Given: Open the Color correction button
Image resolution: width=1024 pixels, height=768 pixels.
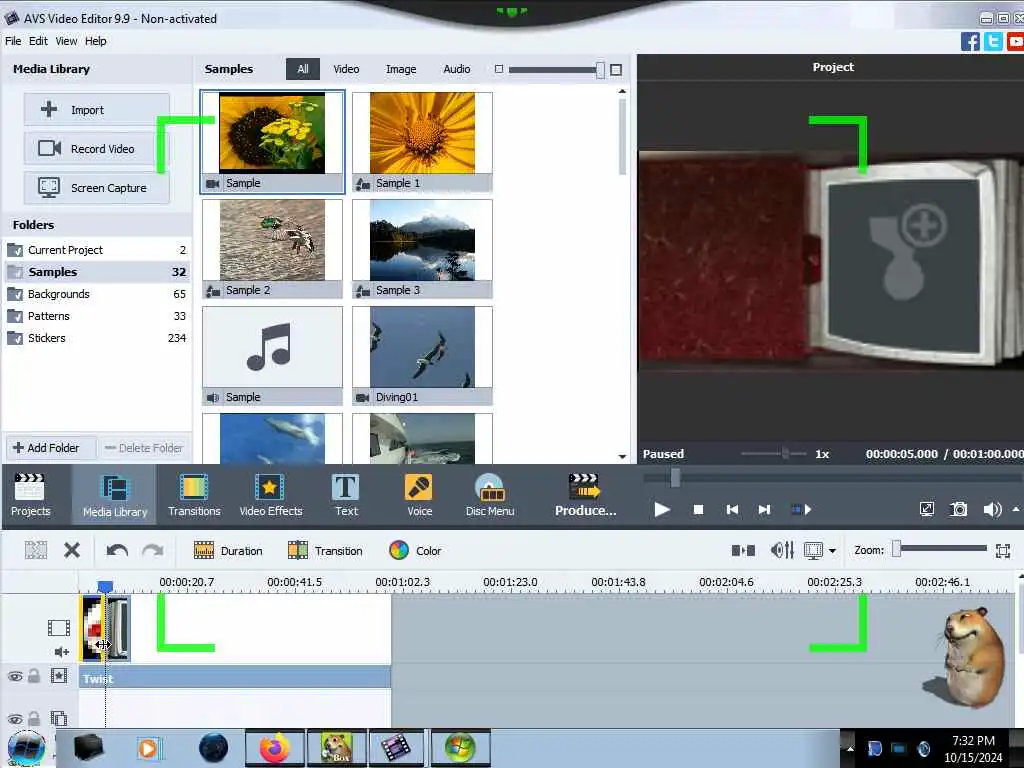Looking at the screenshot, I should point(415,551).
